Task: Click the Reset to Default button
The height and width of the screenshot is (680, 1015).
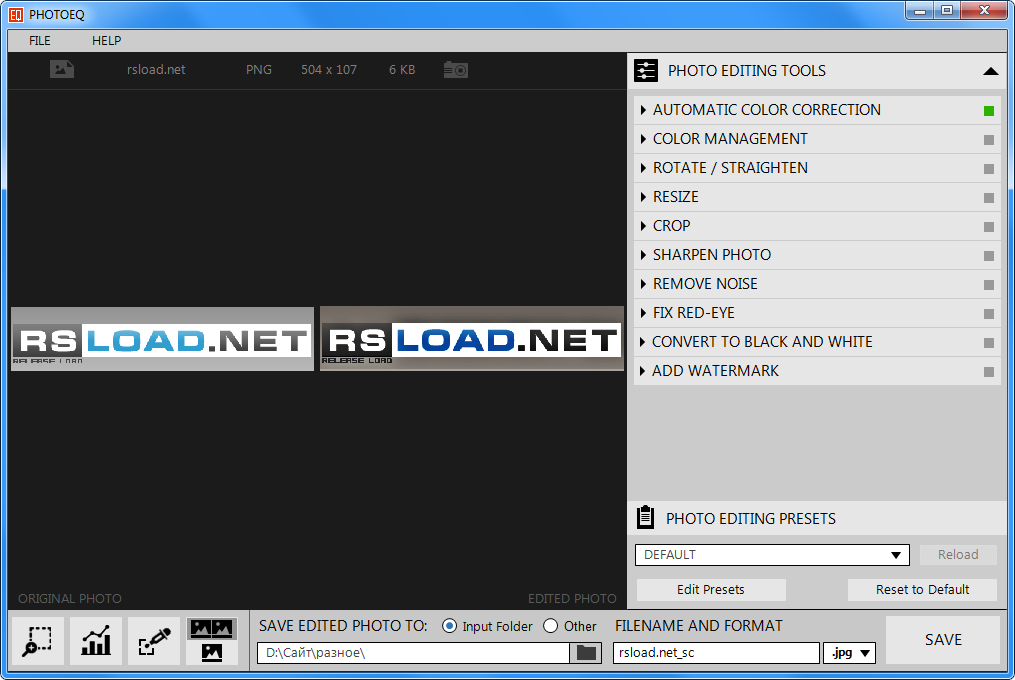Action: point(922,589)
